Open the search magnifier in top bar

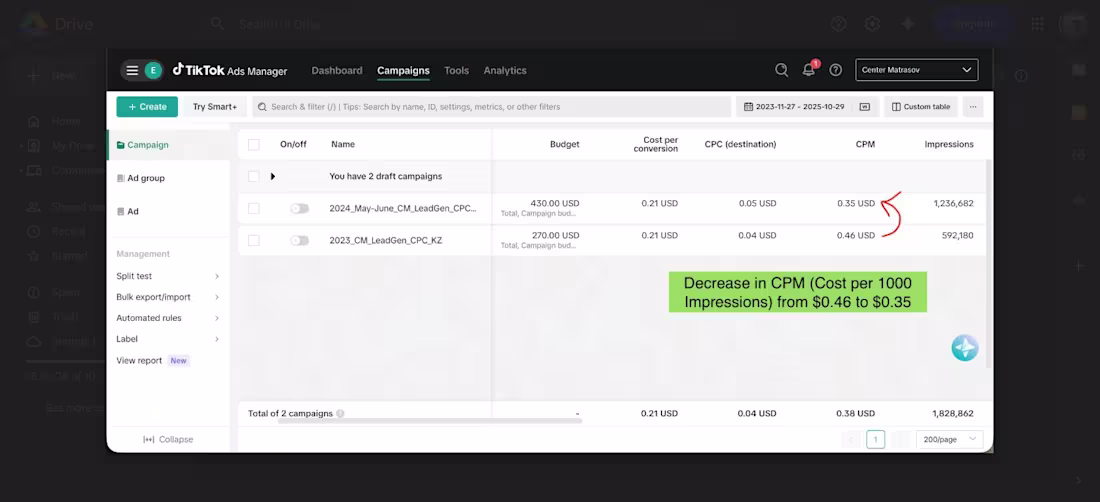[x=782, y=70]
